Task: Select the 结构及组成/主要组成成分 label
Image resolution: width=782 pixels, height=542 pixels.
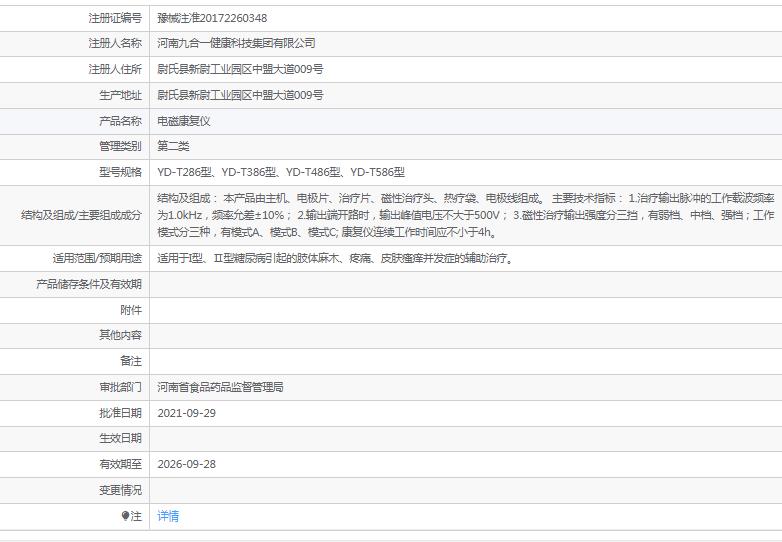Action: pos(82,215)
